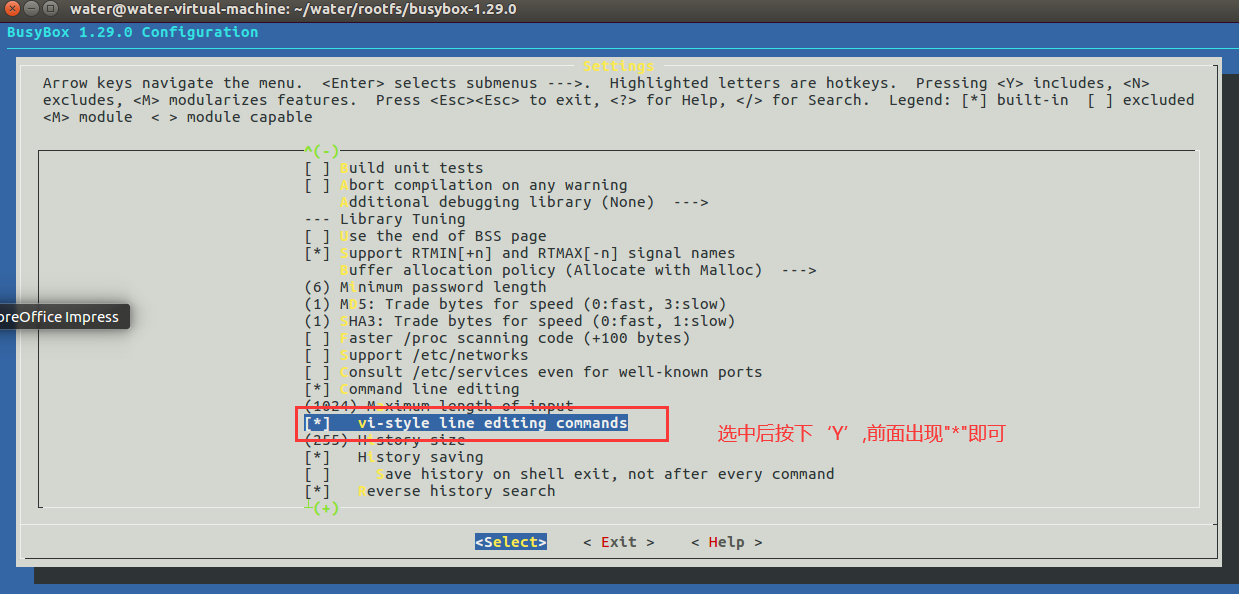Select SHA3 trade bytes for speed entry
Viewport: 1239px width, 594px height.
tap(520, 321)
